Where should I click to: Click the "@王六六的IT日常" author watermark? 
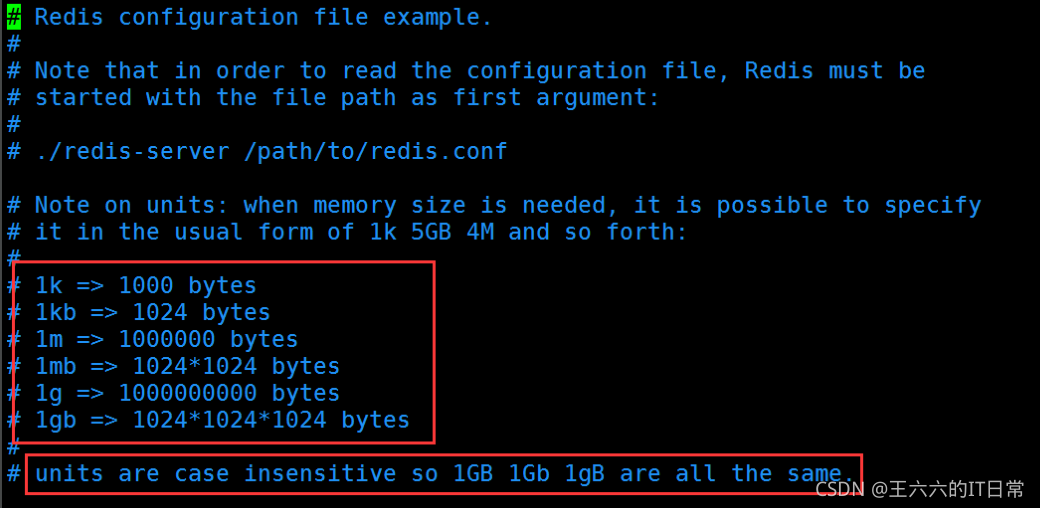tap(948, 490)
